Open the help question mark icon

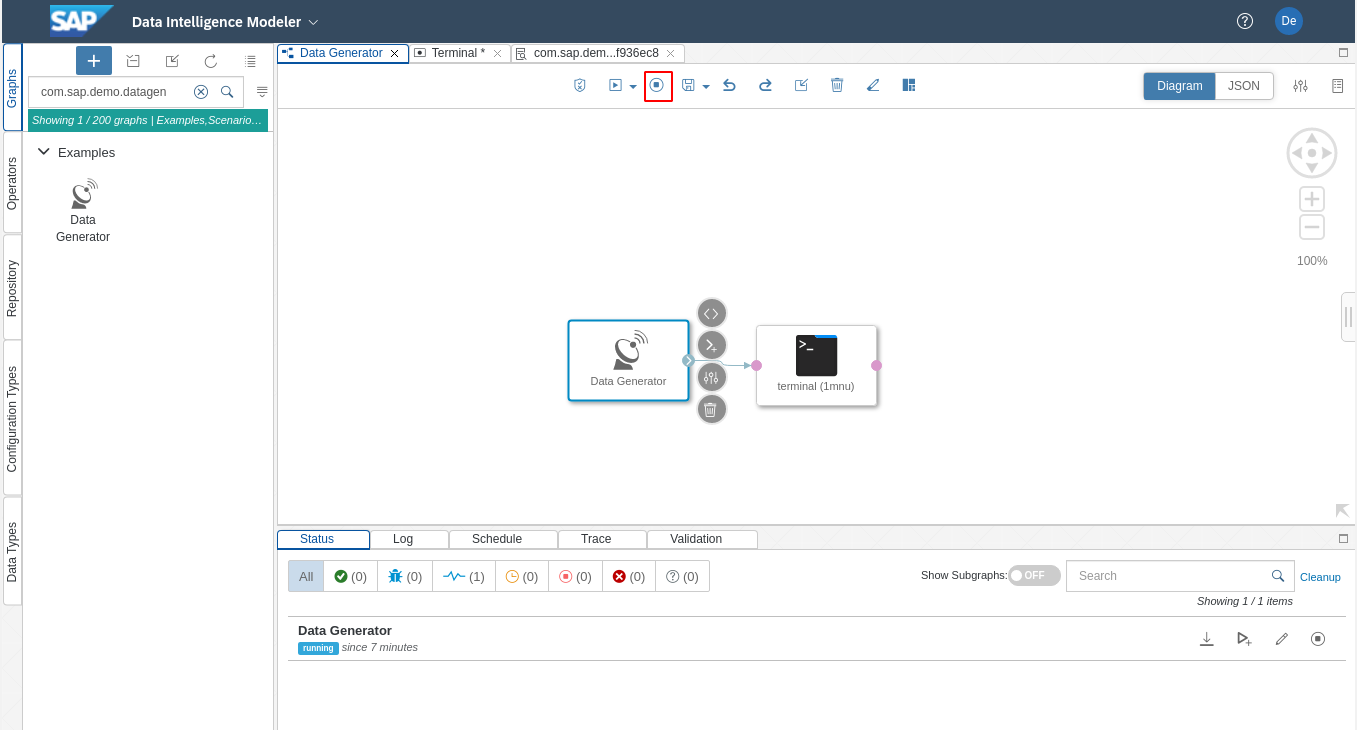tap(1245, 21)
